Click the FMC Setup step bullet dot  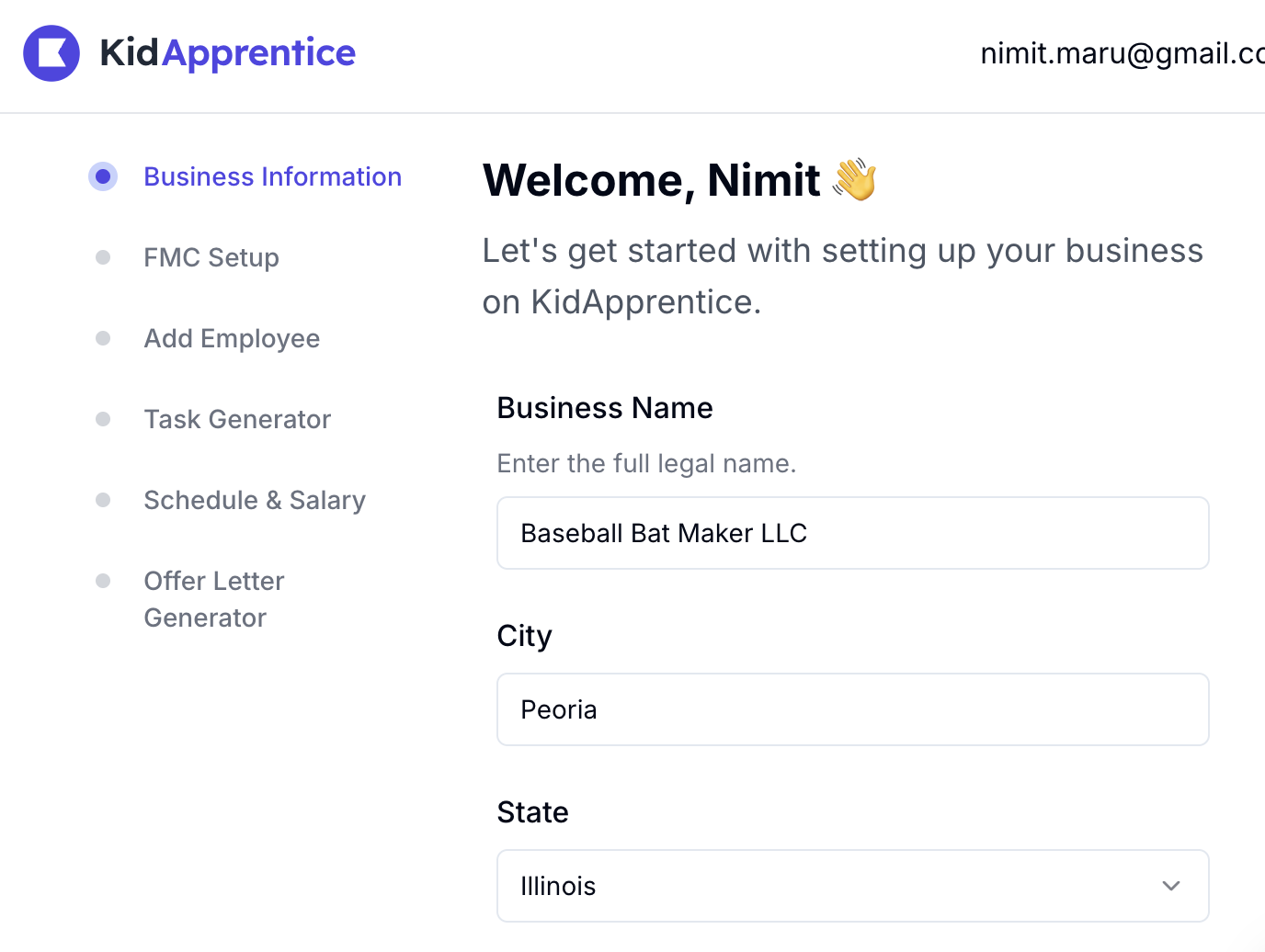tap(103, 257)
